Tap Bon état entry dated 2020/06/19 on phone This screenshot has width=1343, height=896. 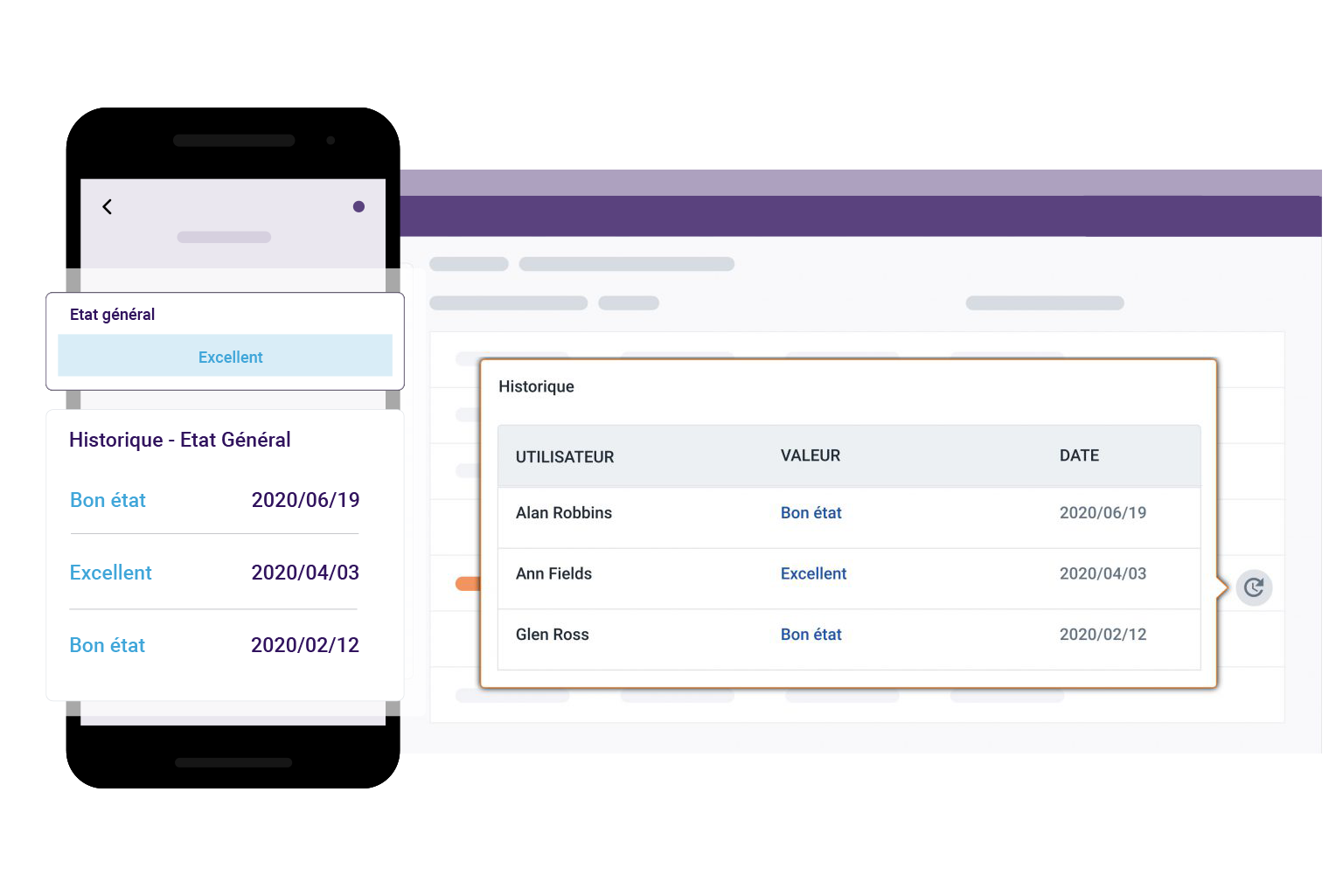[108, 500]
